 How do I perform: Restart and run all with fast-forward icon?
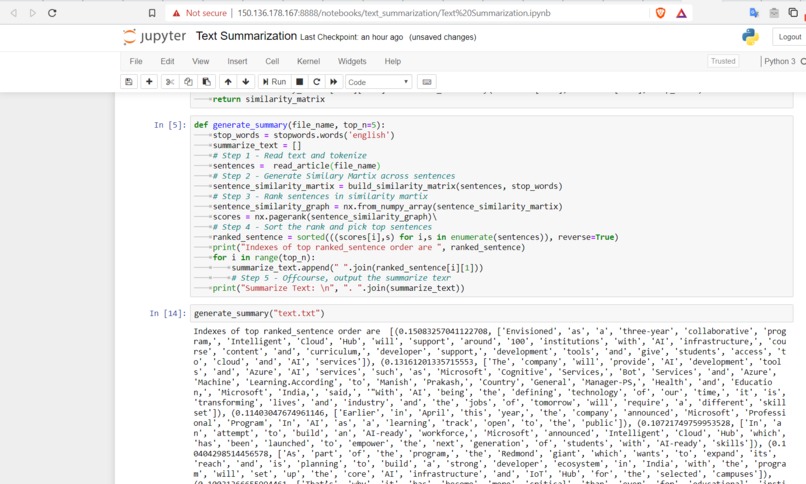(x=334, y=82)
